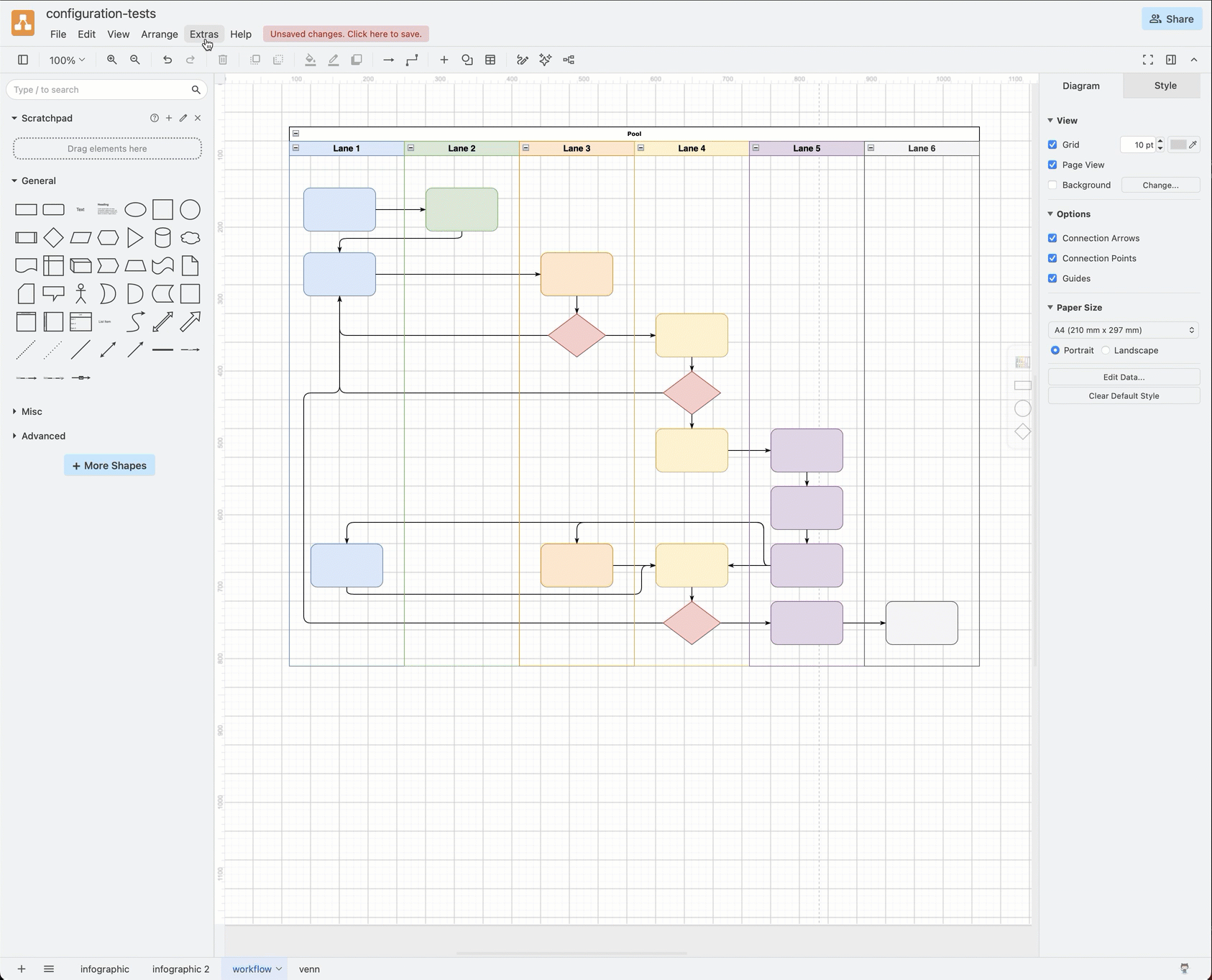Open the Waypoints connector style tool
Viewport: 1212px width, 980px height.
[412, 60]
